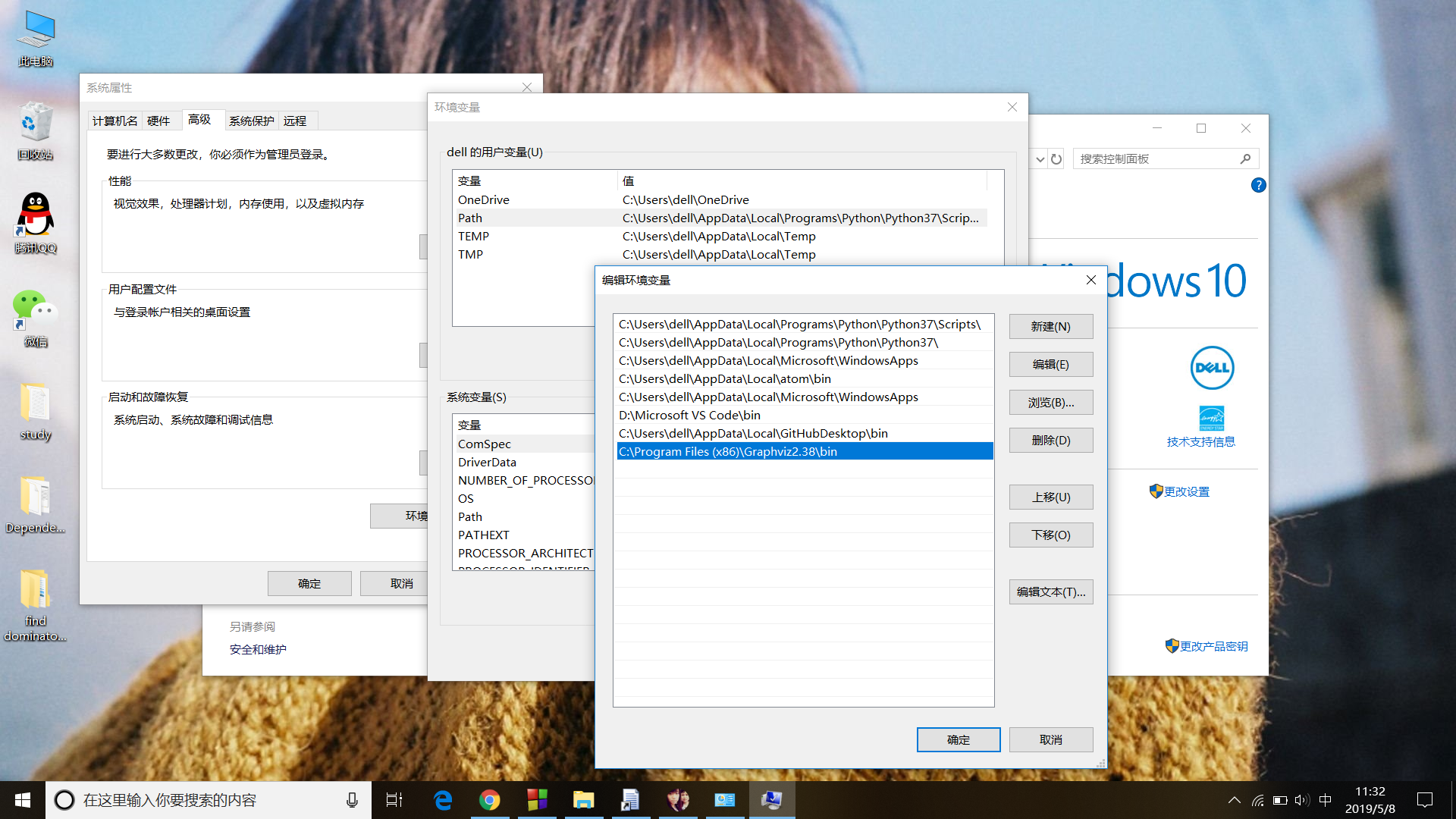Click Cortana circle icon in search box

click(64, 800)
